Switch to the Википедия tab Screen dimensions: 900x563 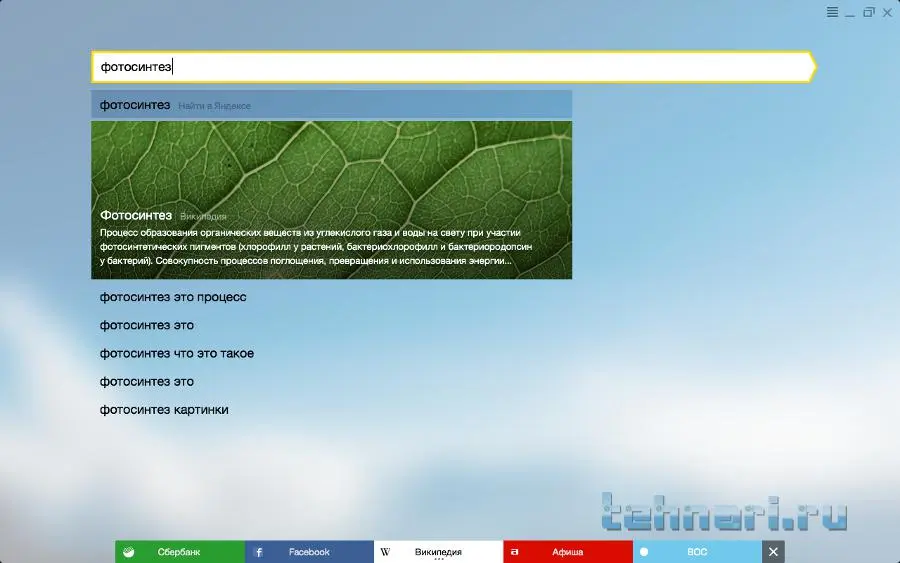pyautogui.click(x=439, y=552)
